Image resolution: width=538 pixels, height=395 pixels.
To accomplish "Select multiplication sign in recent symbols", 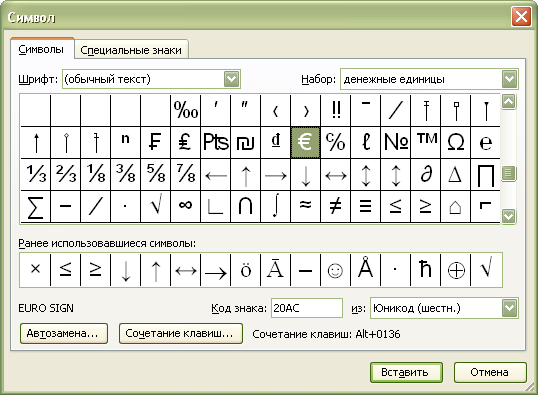I will pyautogui.click(x=36, y=270).
